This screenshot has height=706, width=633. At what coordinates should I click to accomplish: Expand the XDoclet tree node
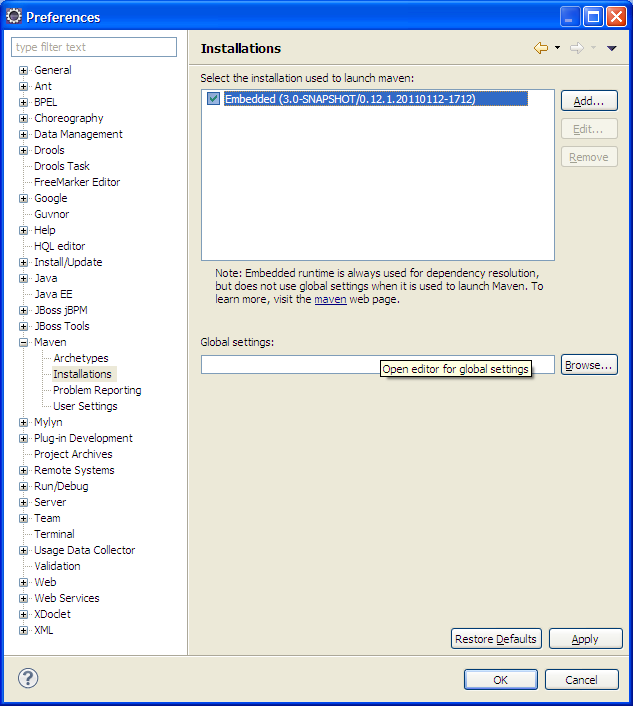pos(23,614)
